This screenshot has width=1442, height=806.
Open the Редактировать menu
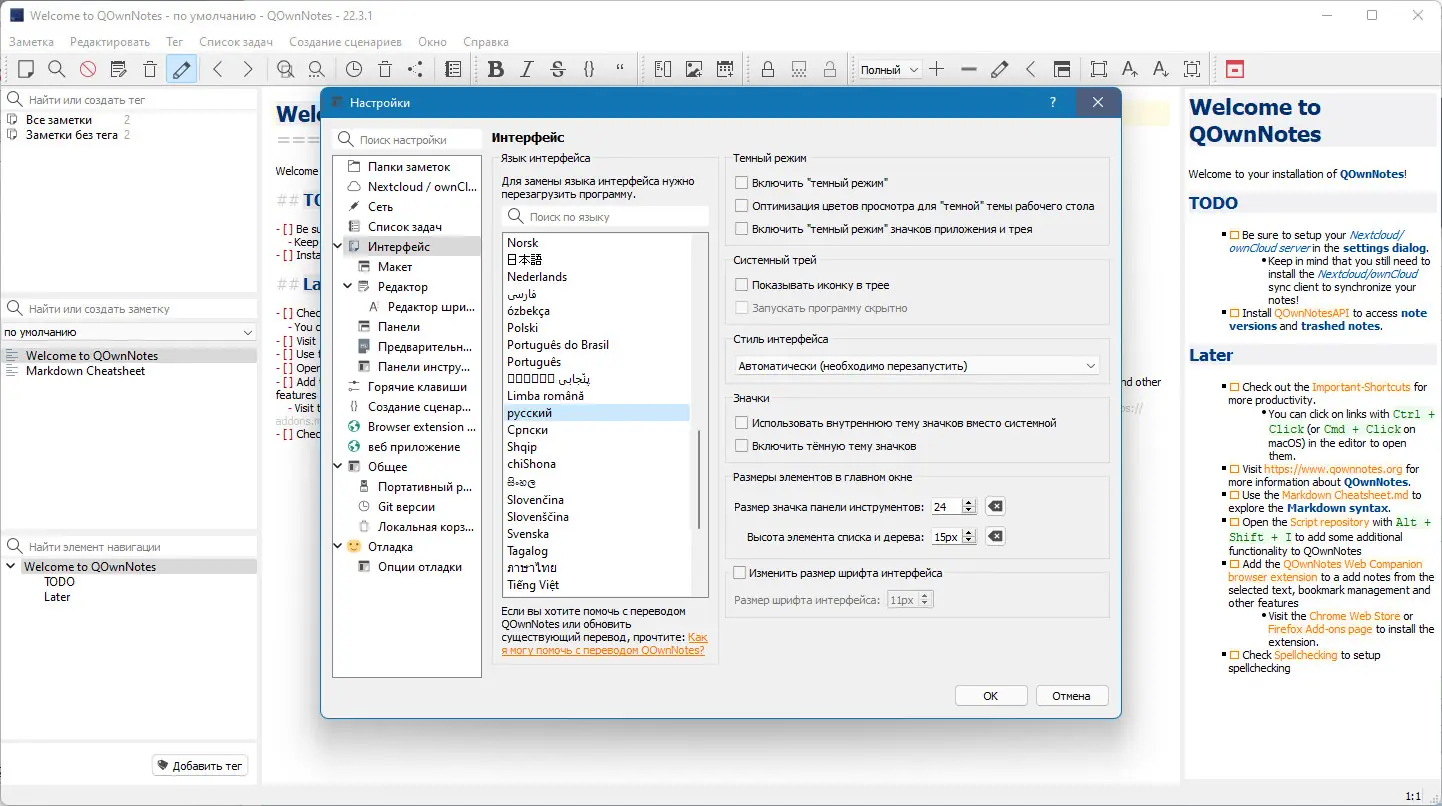tap(110, 42)
